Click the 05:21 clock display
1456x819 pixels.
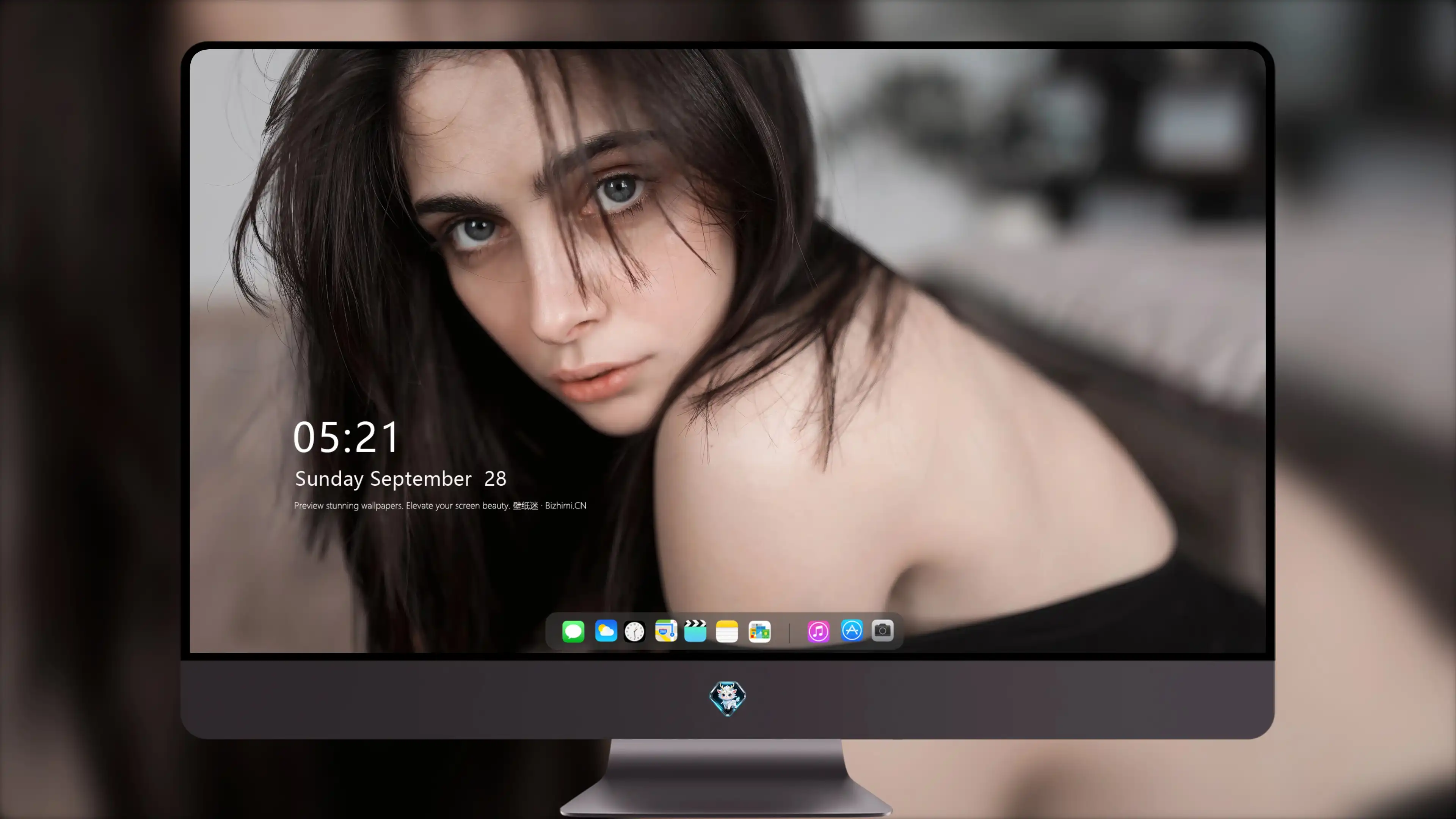pyautogui.click(x=346, y=437)
